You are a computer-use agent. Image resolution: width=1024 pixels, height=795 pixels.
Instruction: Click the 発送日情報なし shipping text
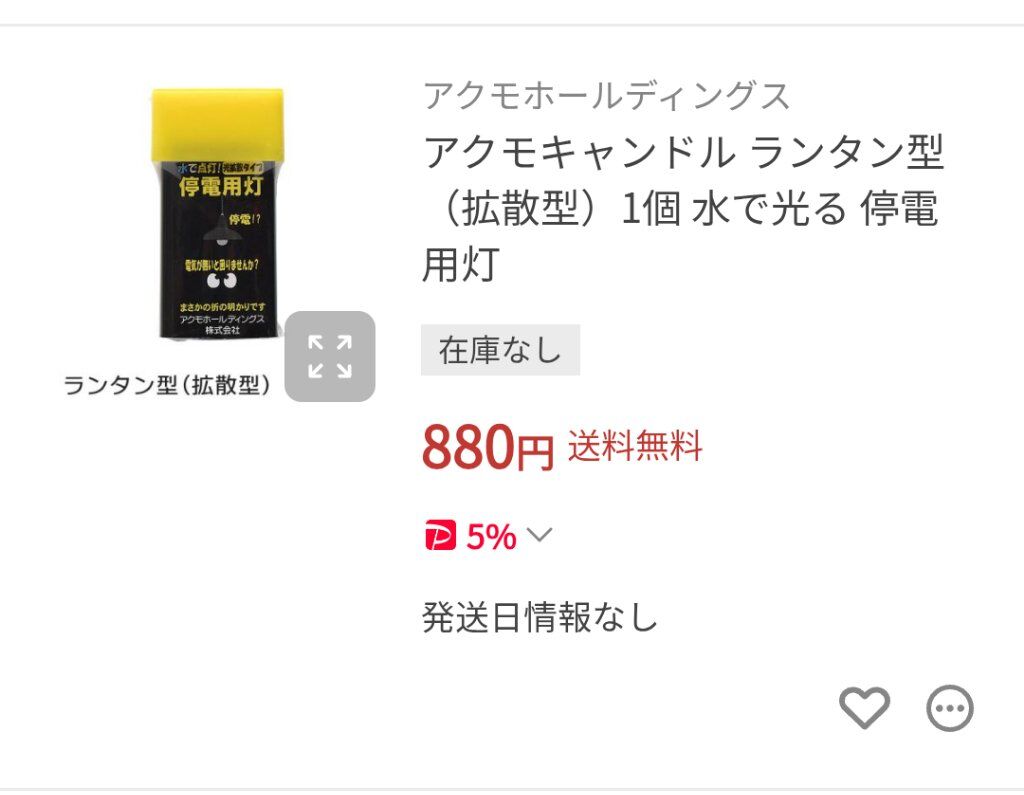(539, 617)
